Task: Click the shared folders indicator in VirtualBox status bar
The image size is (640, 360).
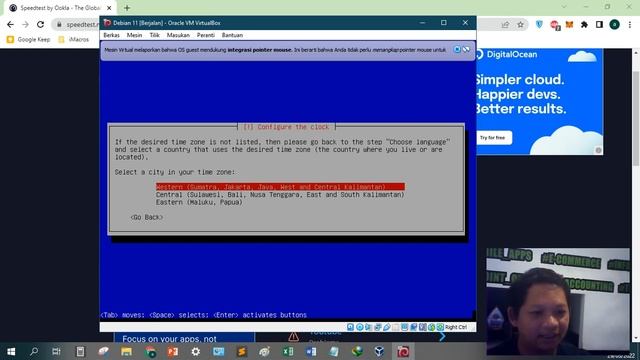Action: pyautogui.click(x=396, y=327)
